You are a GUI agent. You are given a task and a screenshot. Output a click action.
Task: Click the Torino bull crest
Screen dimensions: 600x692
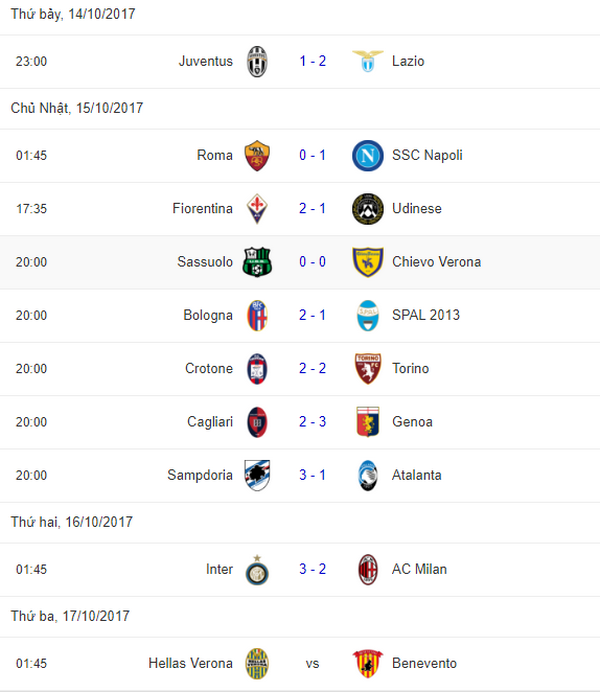pos(368,369)
